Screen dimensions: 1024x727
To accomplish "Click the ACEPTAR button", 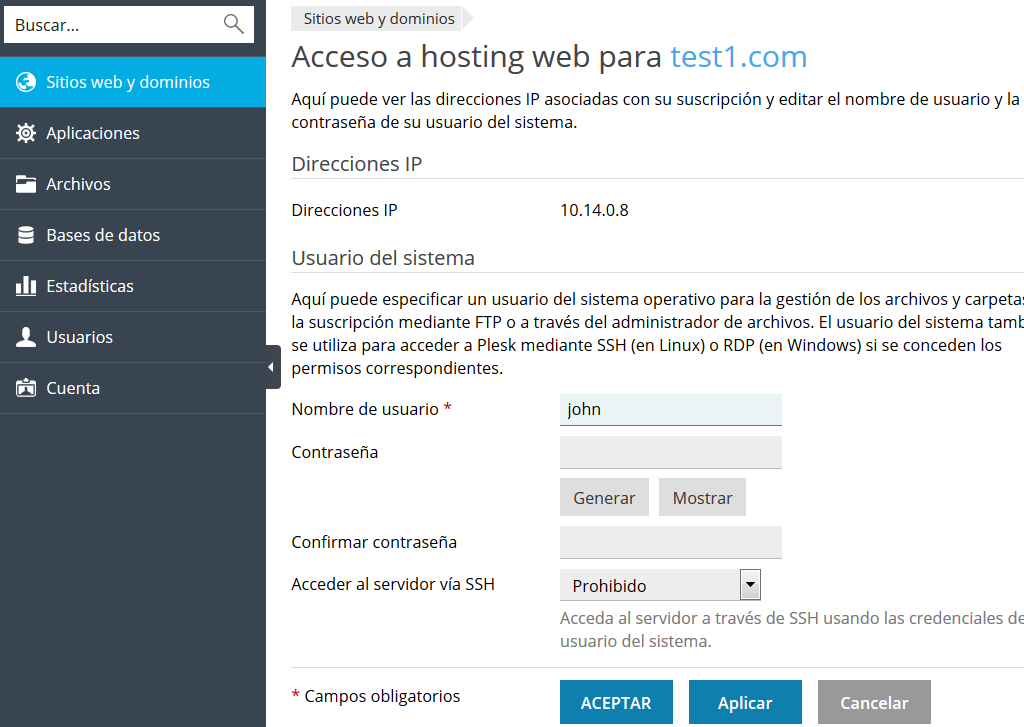I will (616, 703).
